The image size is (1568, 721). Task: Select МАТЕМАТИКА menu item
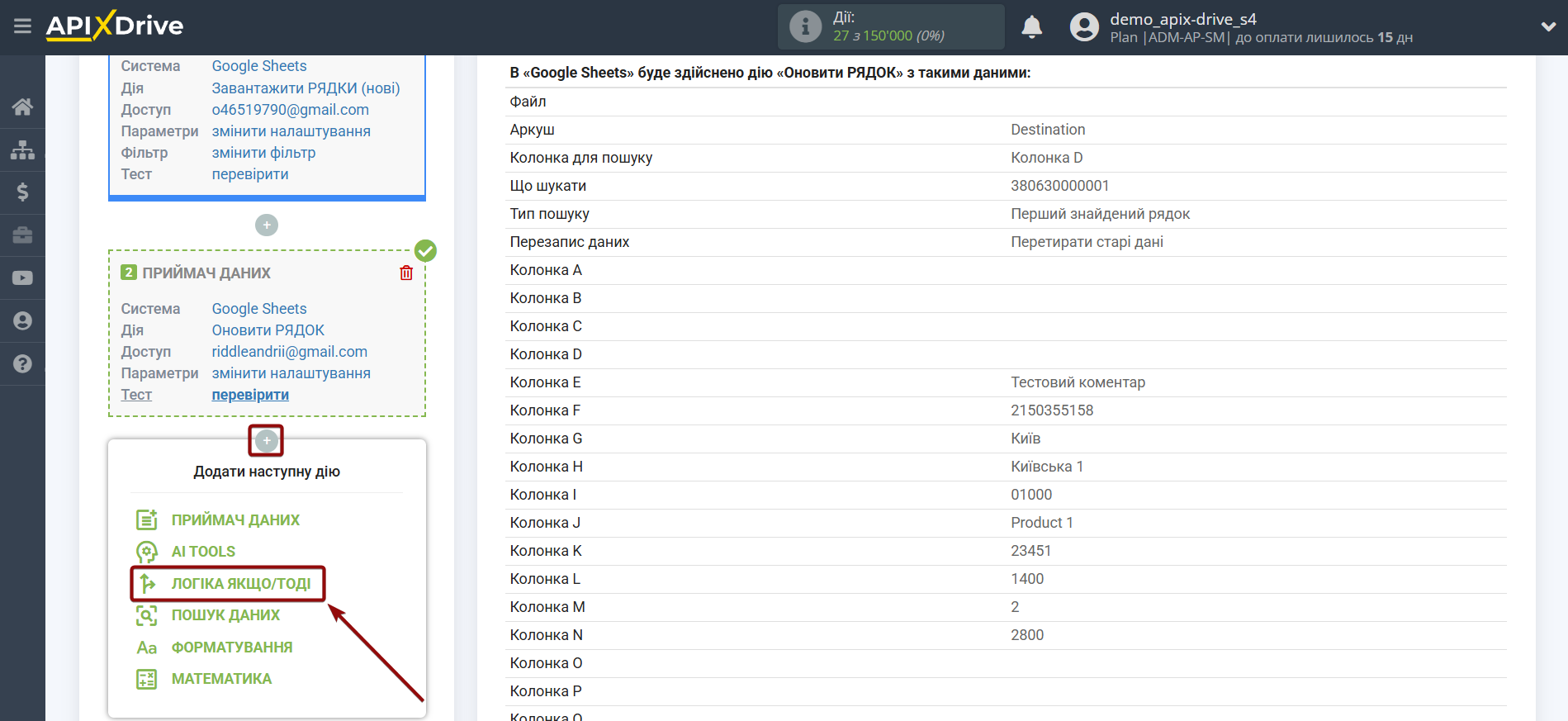click(221, 679)
